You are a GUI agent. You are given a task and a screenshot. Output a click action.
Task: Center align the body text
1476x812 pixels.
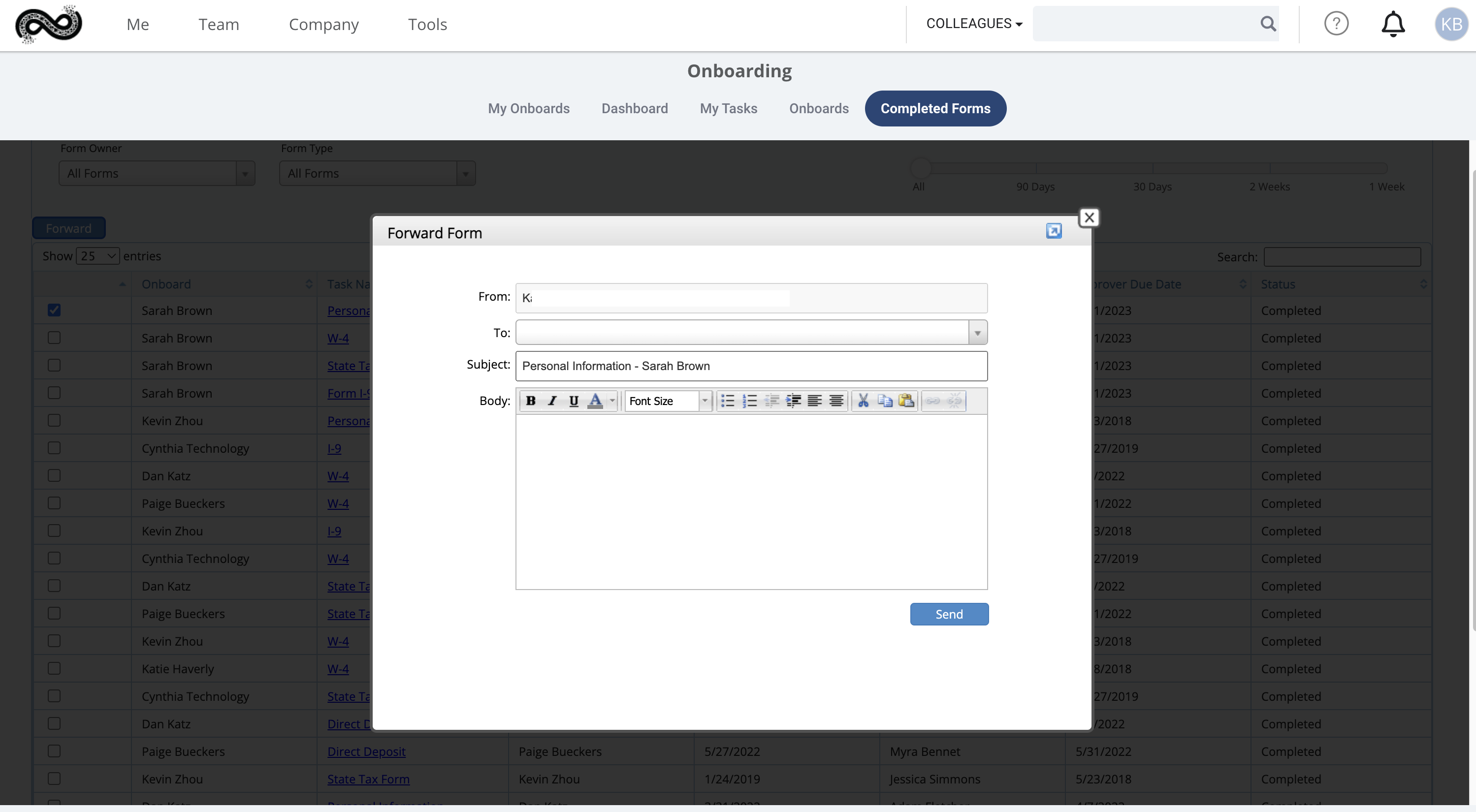(836, 401)
